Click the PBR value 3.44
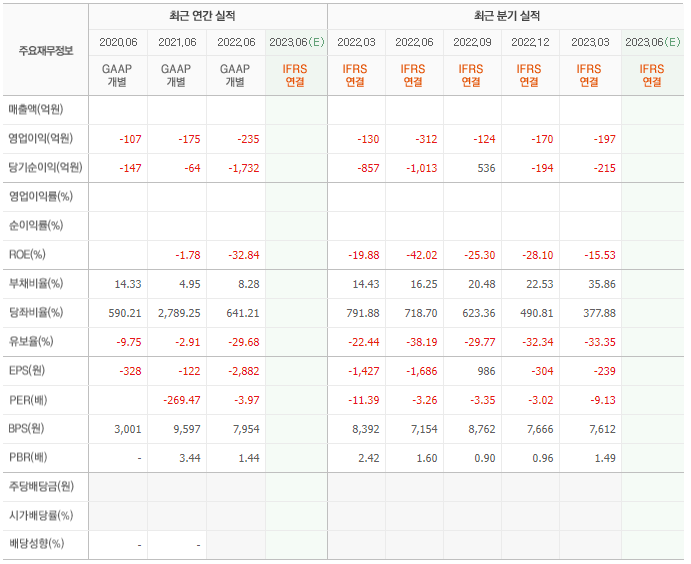This screenshot has height=564, width=691. click(x=190, y=459)
